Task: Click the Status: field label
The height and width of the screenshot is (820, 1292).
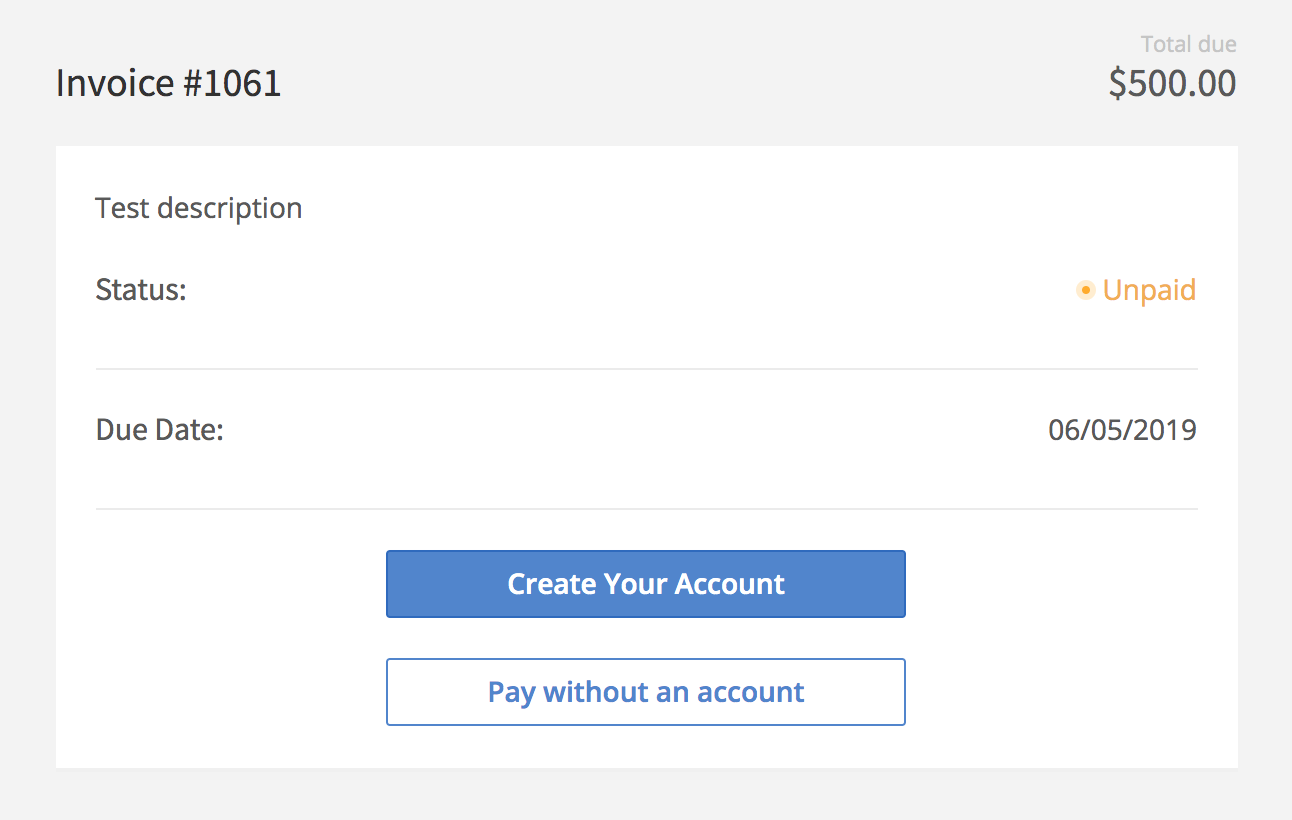Action: pos(141,290)
